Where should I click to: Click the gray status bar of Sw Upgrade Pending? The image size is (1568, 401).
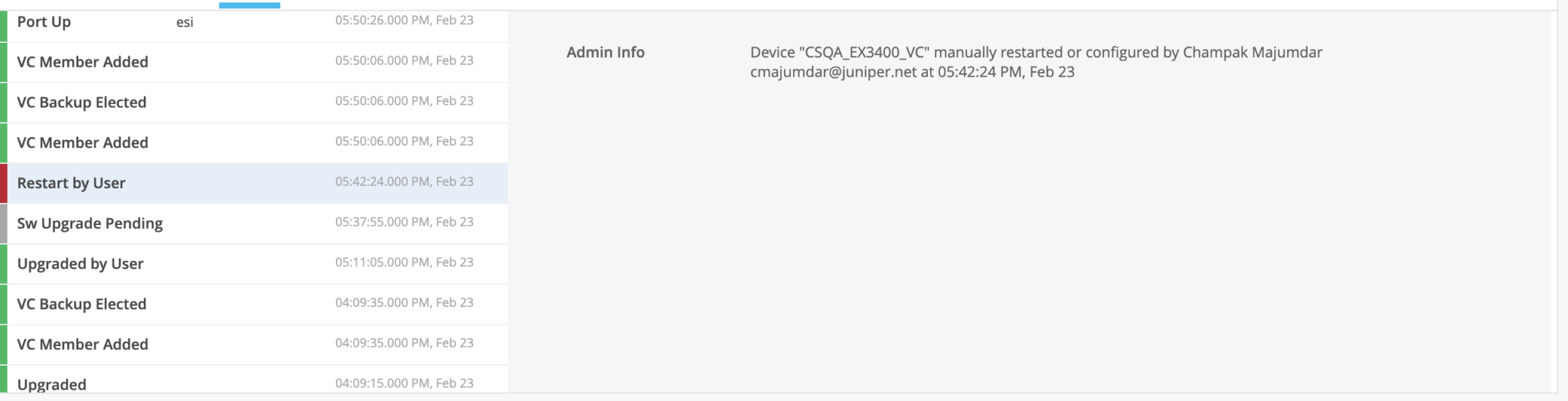point(4,223)
